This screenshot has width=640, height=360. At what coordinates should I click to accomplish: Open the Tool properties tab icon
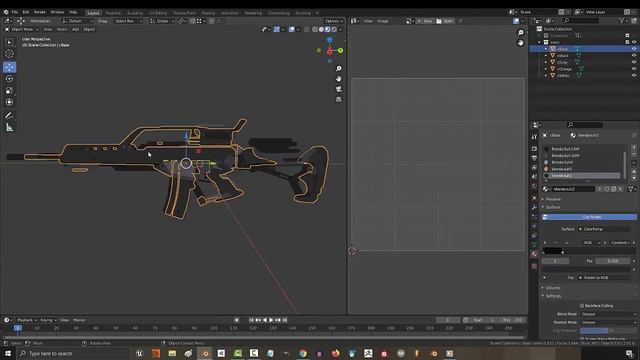(534, 137)
